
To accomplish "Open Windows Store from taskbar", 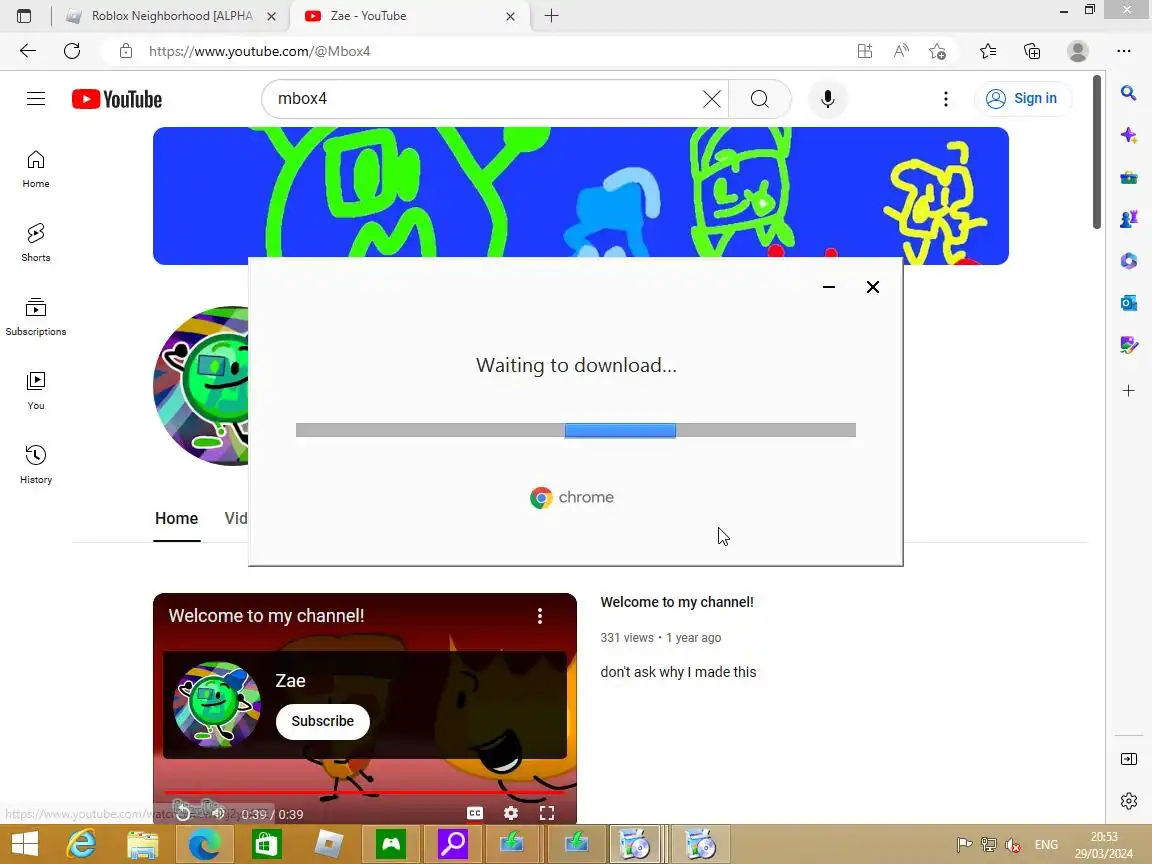I will click(x=267, y=844).
